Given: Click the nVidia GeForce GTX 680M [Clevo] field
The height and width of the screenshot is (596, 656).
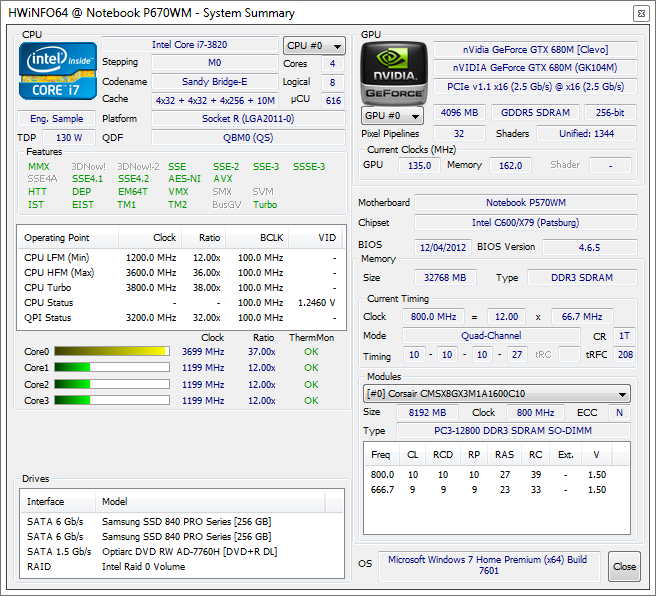Looking at the screenshot, I should point(535,50).
